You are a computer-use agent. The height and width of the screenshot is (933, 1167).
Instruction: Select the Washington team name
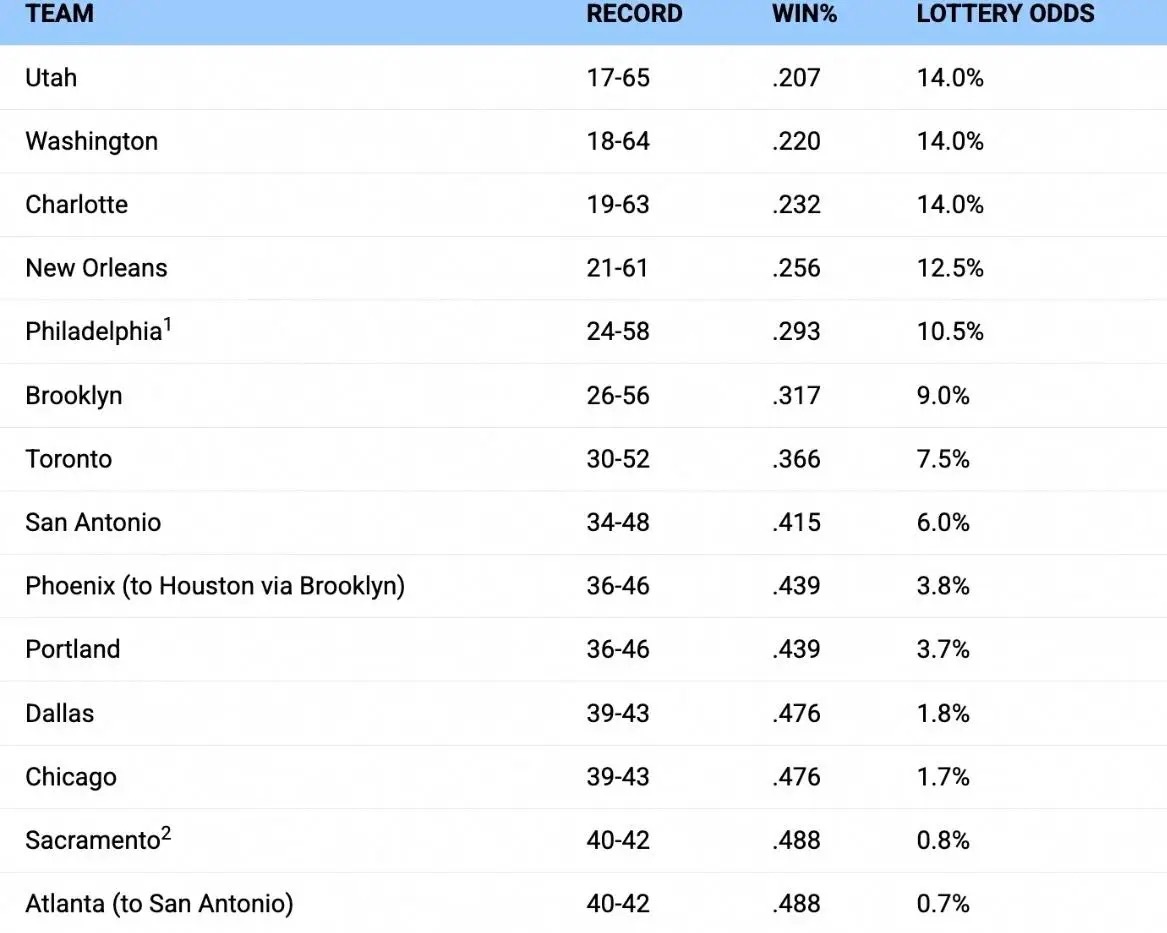92,141
